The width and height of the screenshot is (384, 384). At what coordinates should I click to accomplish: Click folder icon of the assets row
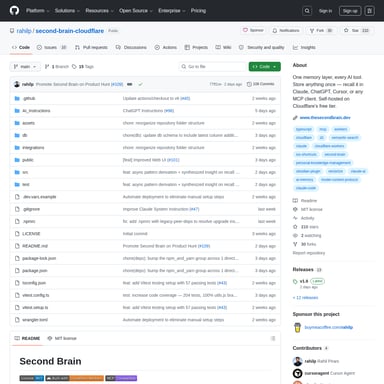17,123
